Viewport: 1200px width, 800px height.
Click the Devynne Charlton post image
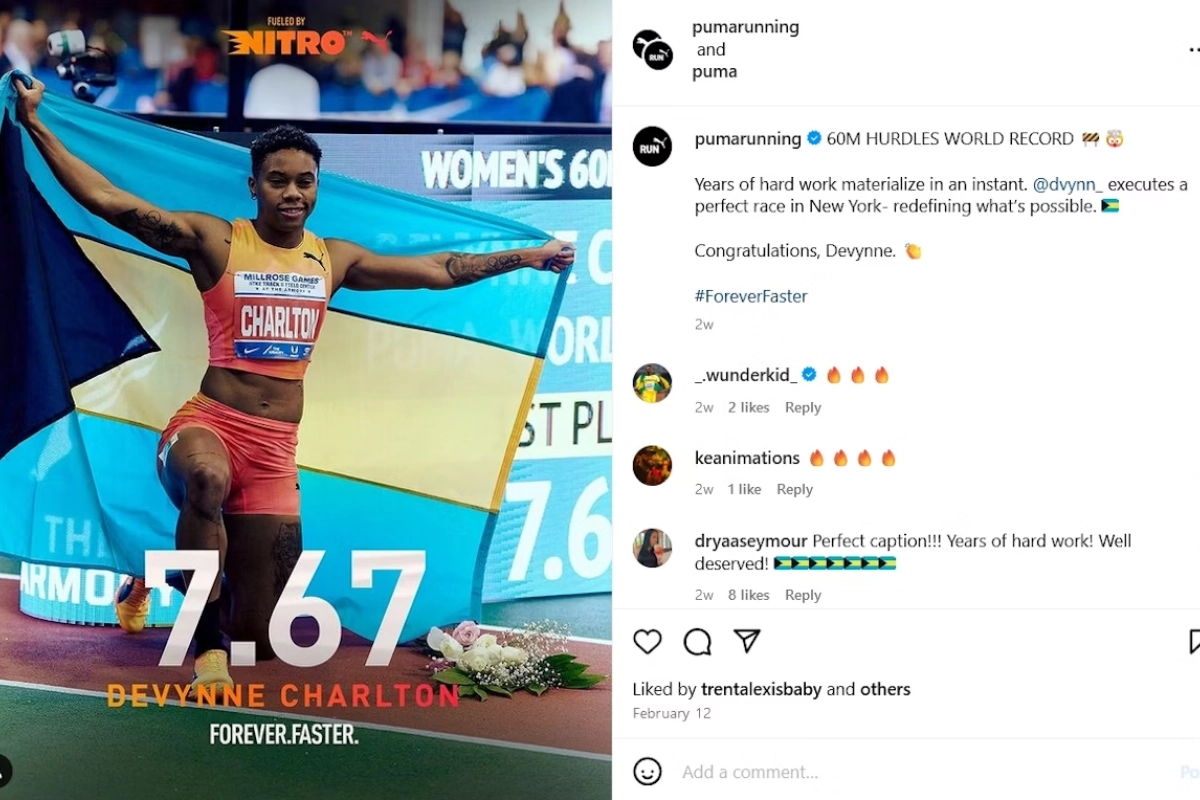pos(306,400)
